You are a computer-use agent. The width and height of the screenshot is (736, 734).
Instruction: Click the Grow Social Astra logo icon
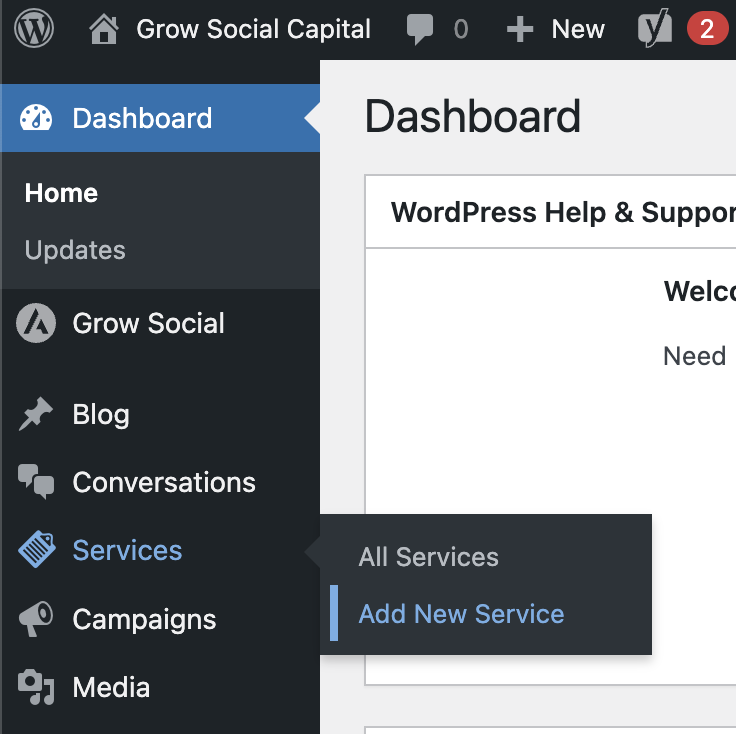pyautogui.click(x=36, y=323)
